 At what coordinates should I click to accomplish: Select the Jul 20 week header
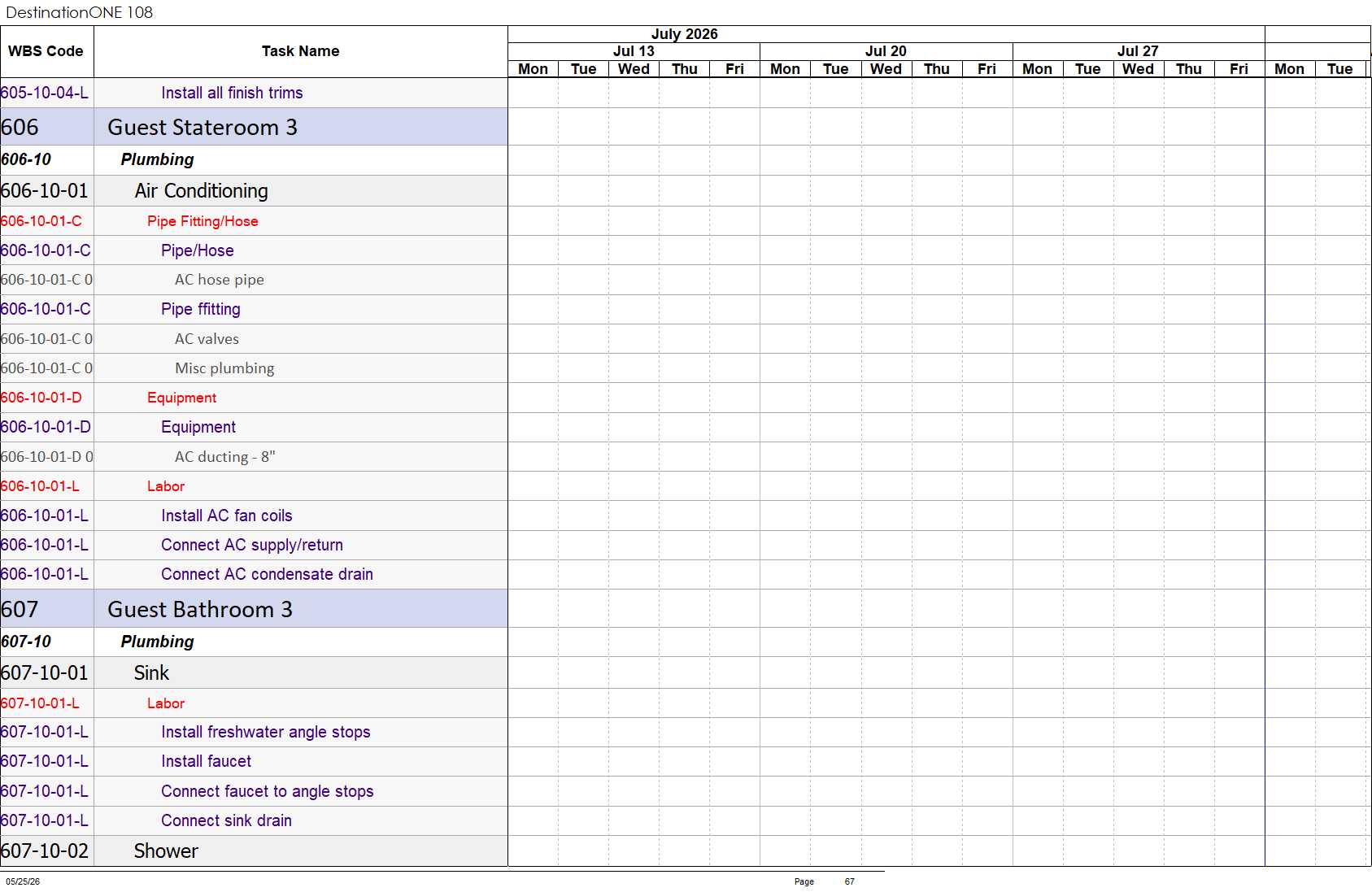click(x=886, y=51)
